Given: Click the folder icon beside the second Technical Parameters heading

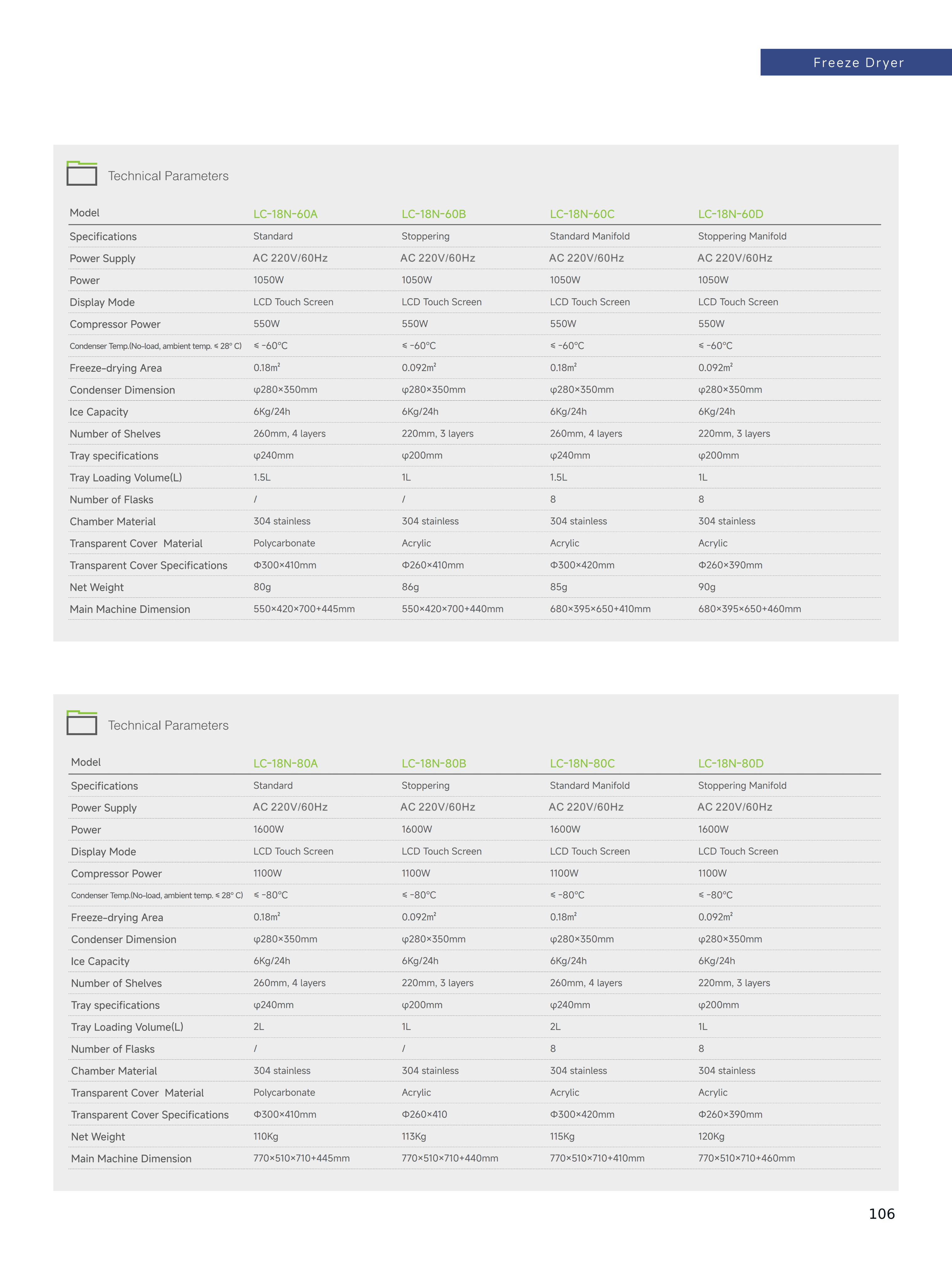Looking at the screenshot, I should pyautogui.click(x=82, y=722).
